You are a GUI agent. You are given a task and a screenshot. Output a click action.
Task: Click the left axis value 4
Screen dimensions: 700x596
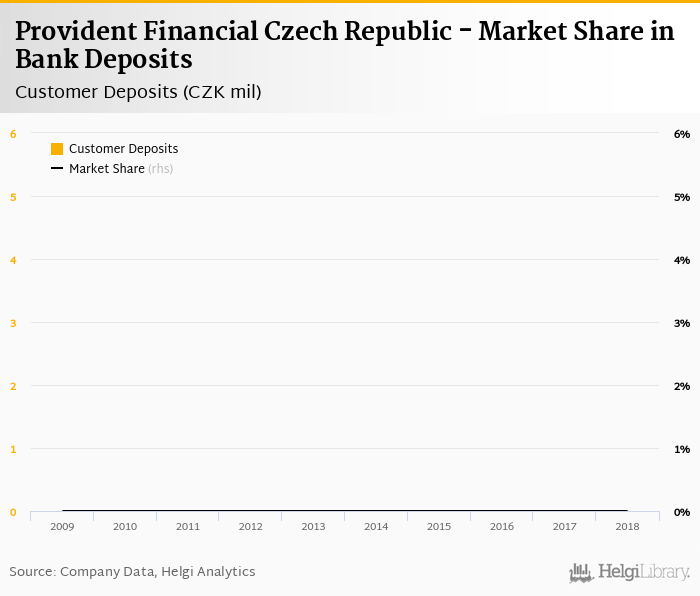tap(13, 260)
